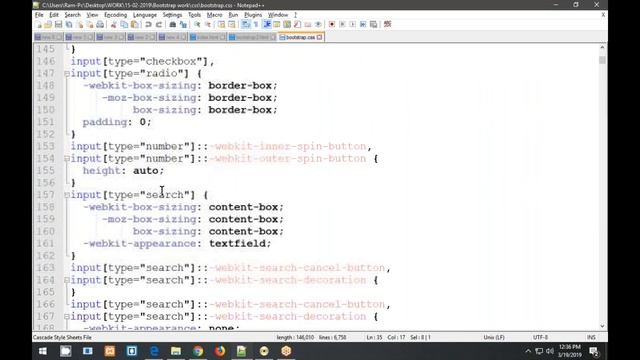Open the notification center in the system tray
The height and width of the screenshot is (360, 640).
coord(594,351)
